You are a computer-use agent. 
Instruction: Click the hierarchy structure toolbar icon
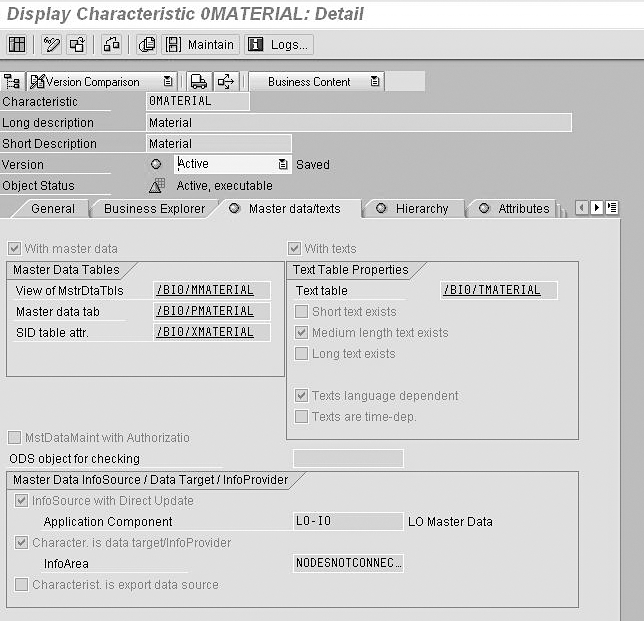pyautogui.click(x=111, y=45)
